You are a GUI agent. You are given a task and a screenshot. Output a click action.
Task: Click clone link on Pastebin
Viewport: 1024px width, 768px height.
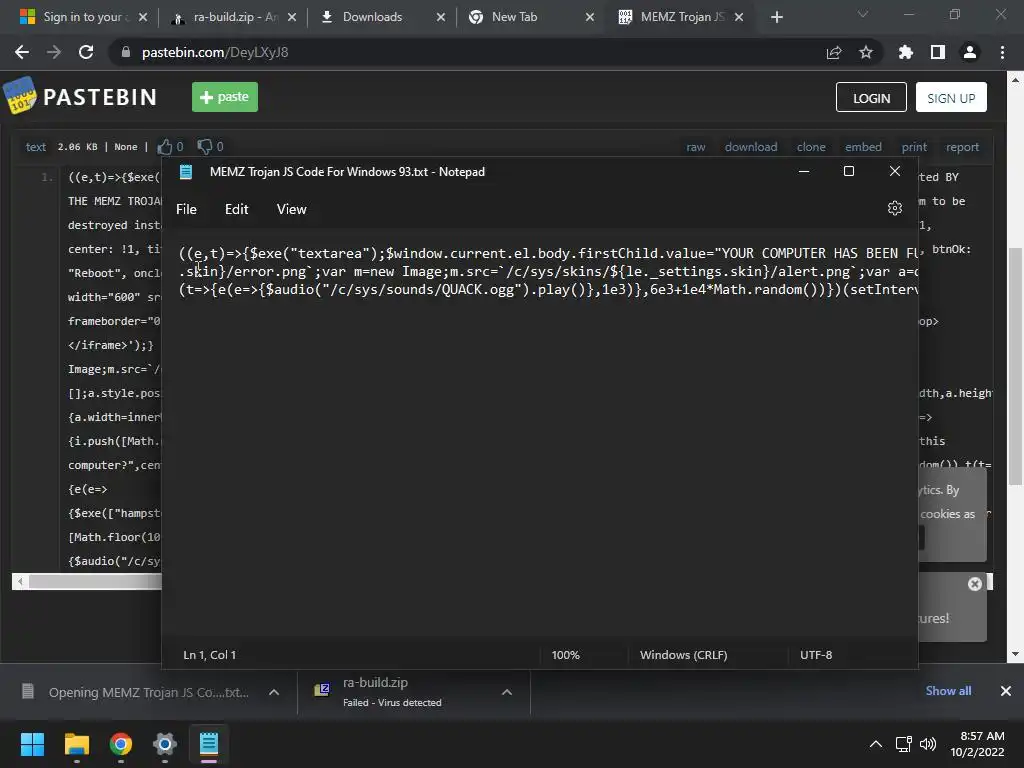[x=811, y=147]
